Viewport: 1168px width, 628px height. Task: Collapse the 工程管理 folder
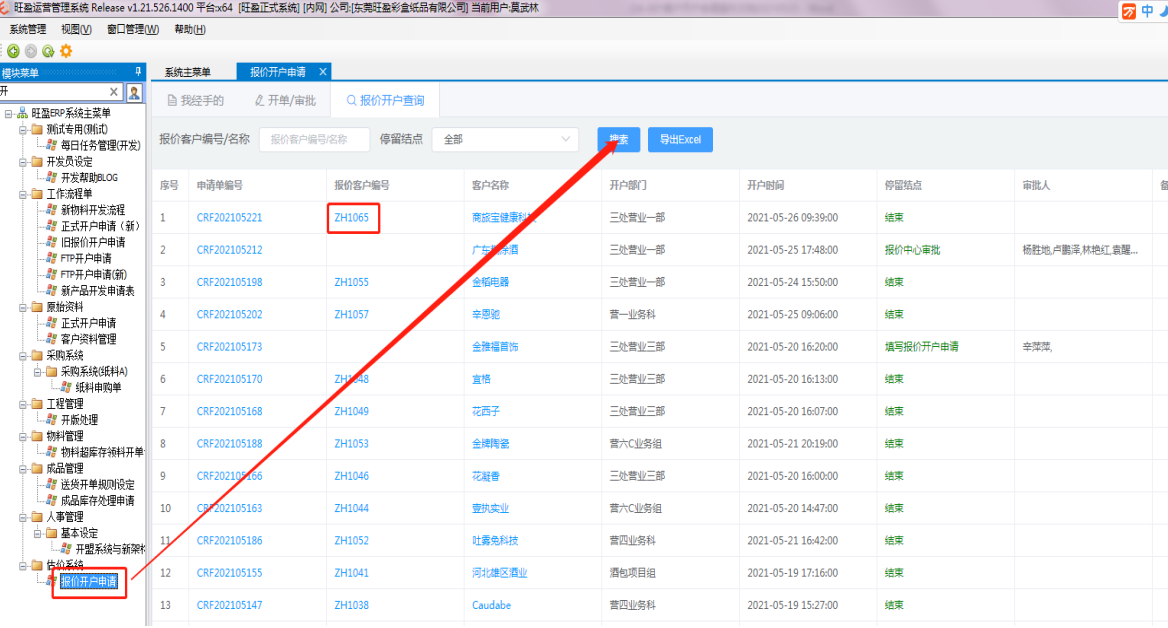coord(22,403)
